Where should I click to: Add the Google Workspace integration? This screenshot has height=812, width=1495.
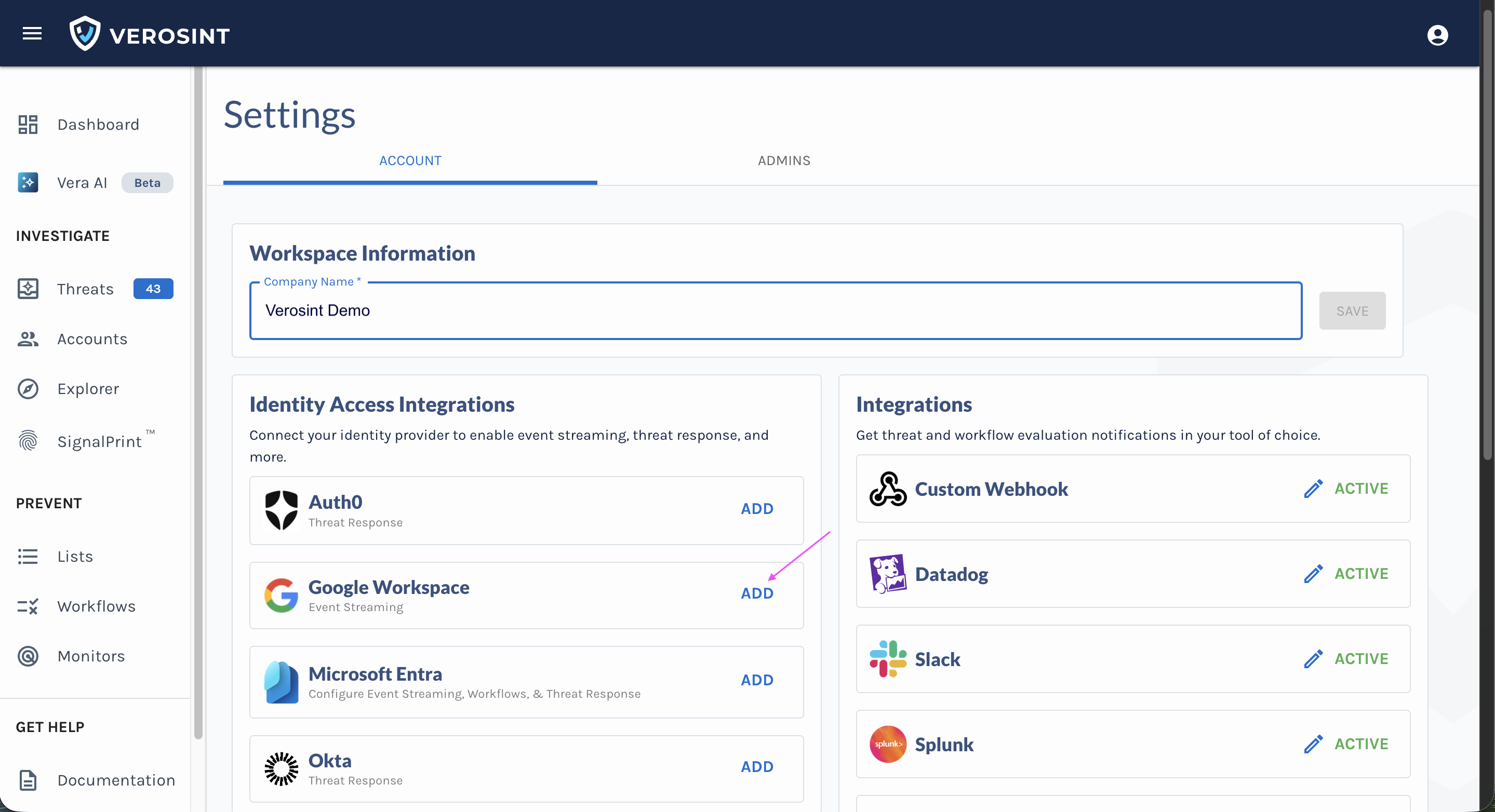point(757,593)
